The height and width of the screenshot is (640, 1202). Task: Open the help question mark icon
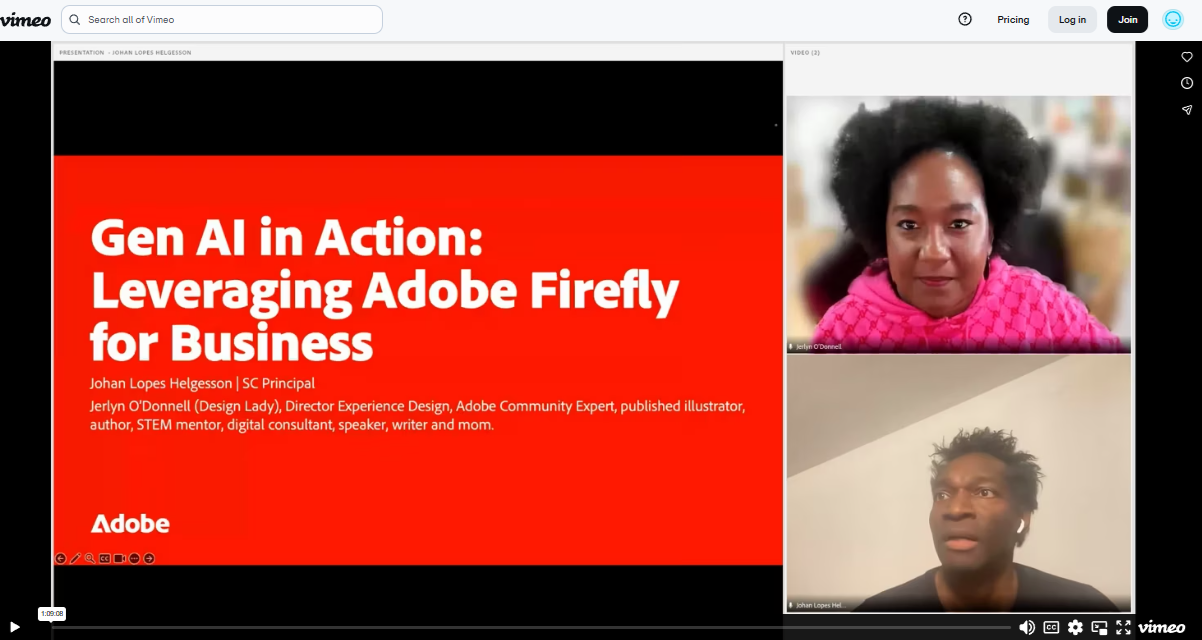(965, 19)
